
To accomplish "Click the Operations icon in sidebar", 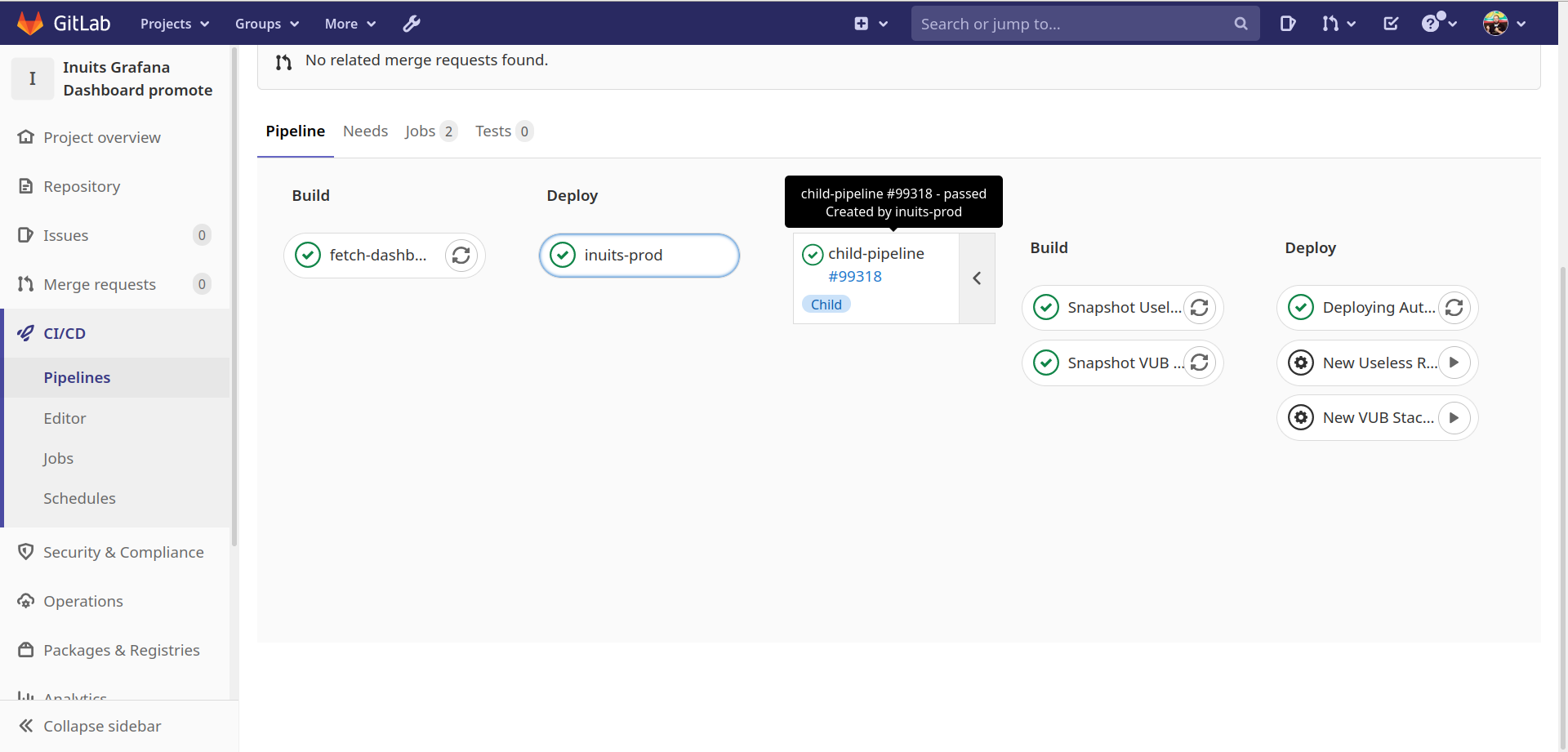I will click(26, 601).
